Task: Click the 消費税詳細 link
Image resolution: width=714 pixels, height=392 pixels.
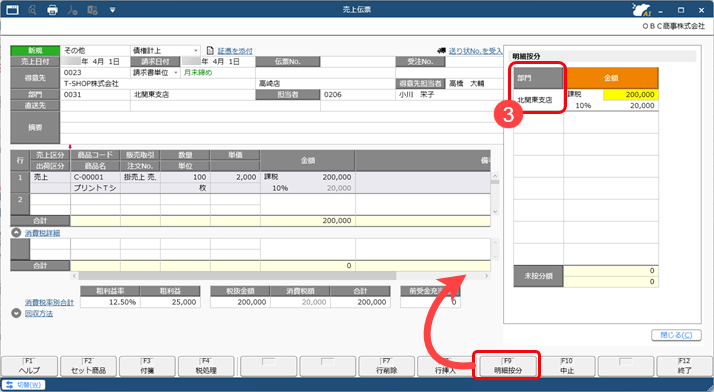Action: click(x=42, y=233)
